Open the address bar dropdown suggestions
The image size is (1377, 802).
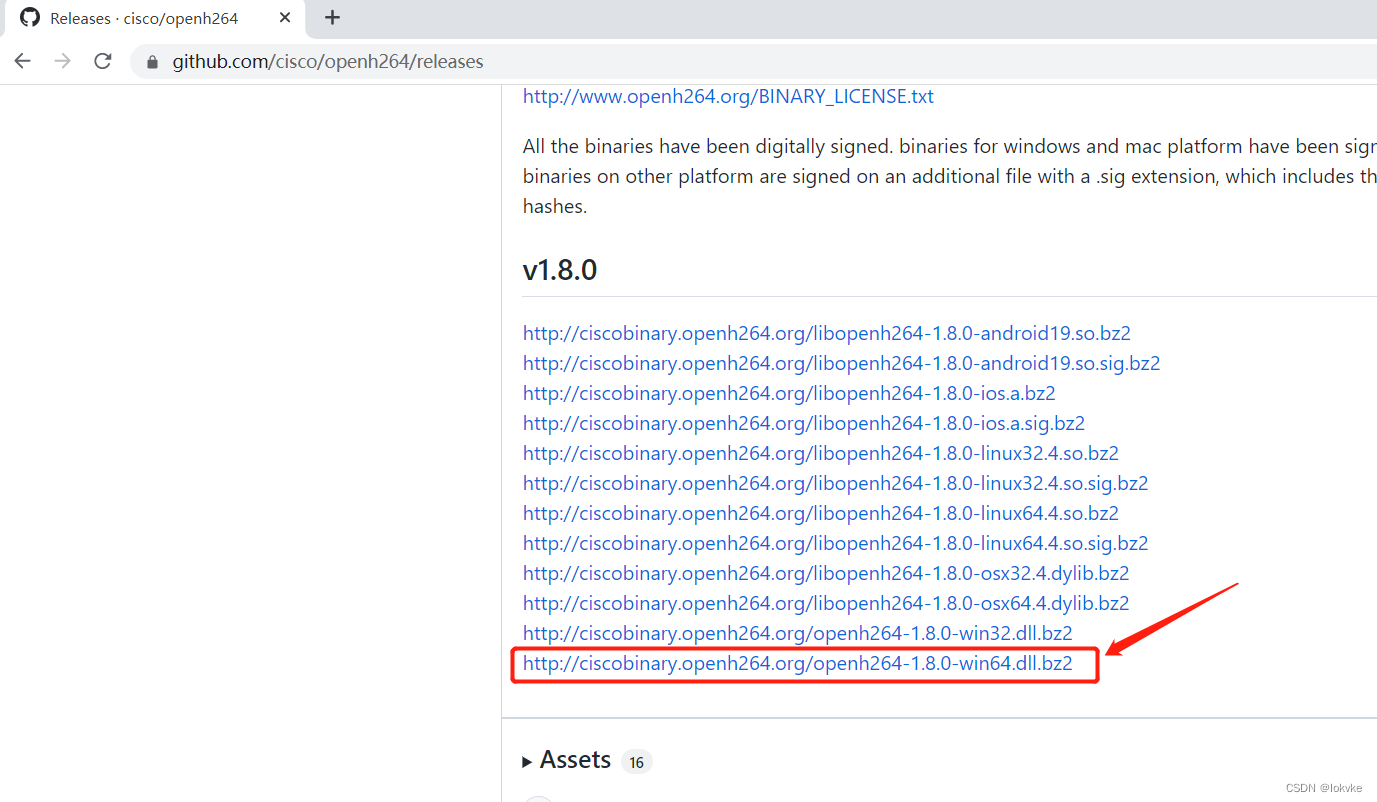click(x=300, y=61)
